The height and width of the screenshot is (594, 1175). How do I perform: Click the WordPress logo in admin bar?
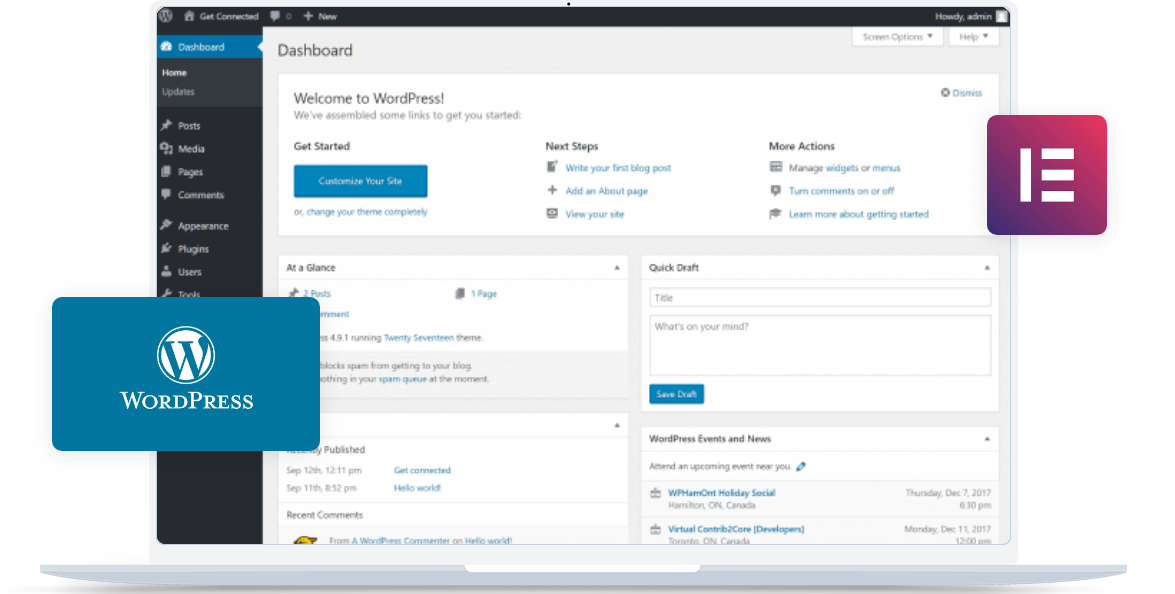click(x=166, y=16)
